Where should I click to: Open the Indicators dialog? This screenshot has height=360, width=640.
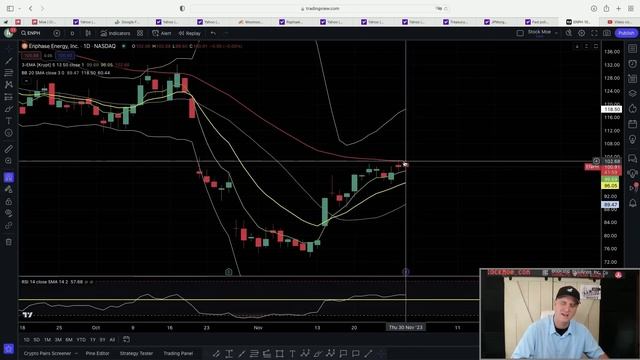pos(115,33)
